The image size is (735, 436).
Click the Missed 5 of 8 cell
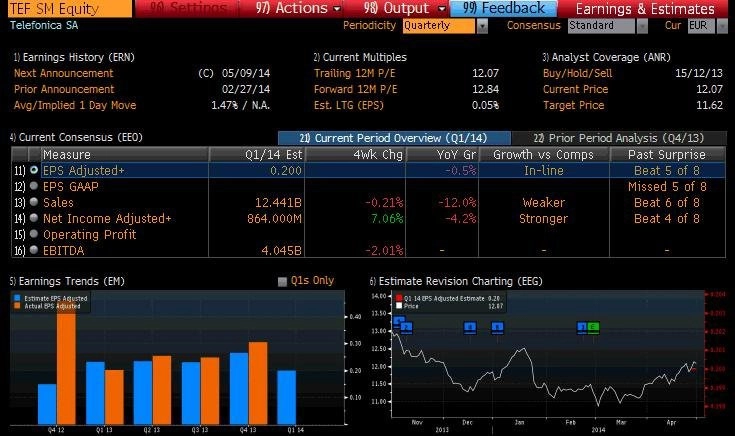point(667,187)
